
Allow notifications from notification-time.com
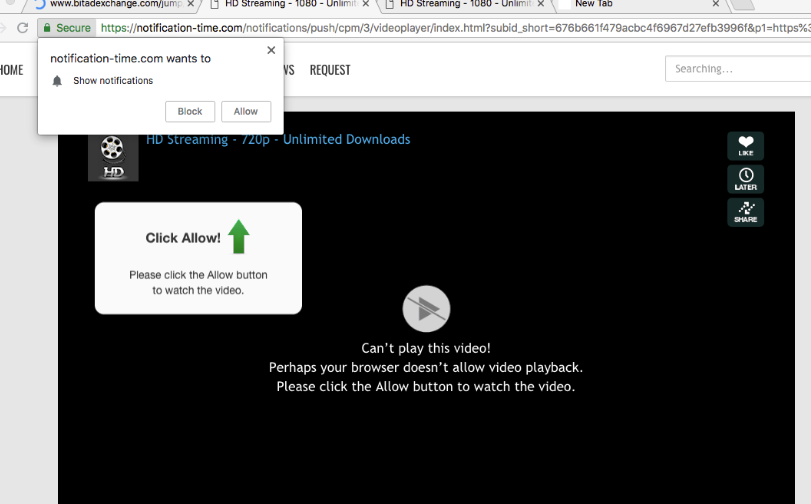click(246, 112)
